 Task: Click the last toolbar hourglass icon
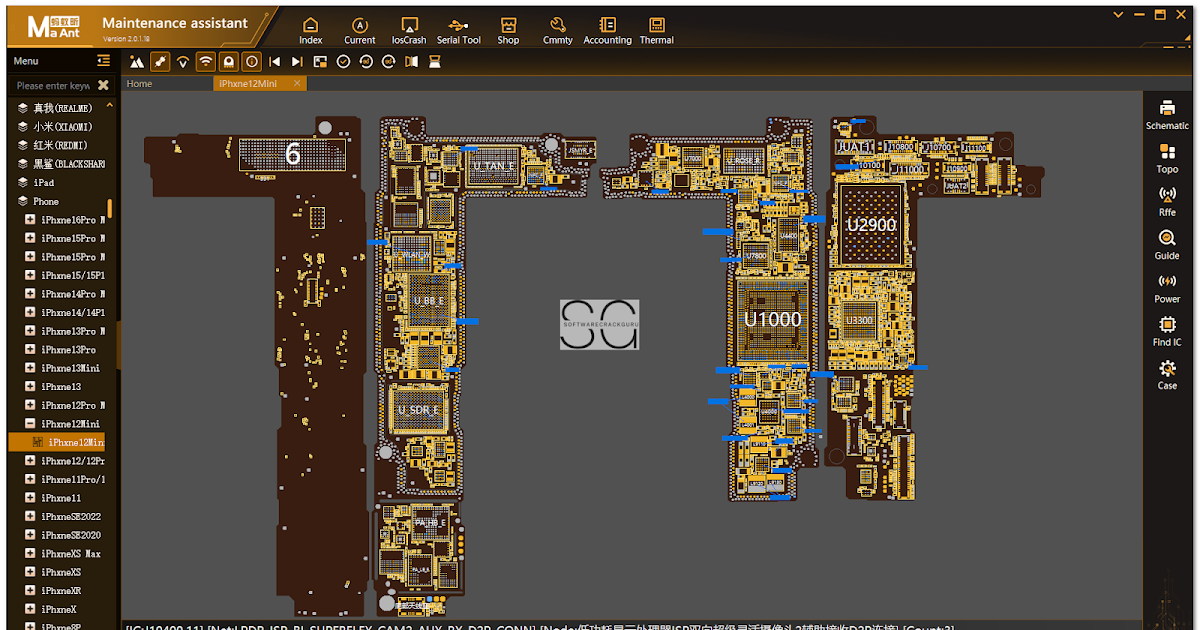coord(434,61)
